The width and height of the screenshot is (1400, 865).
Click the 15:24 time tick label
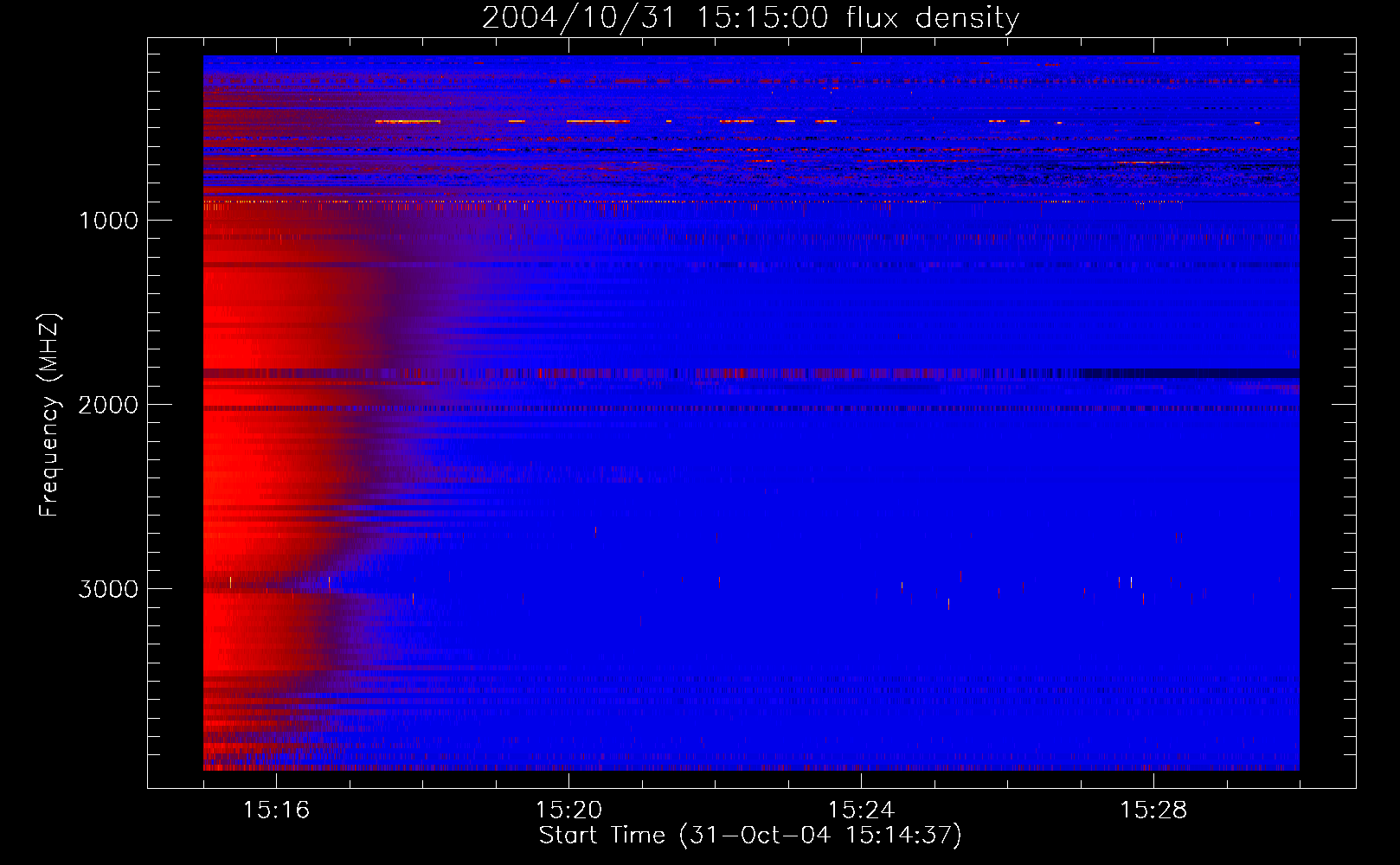coord(861,811)
